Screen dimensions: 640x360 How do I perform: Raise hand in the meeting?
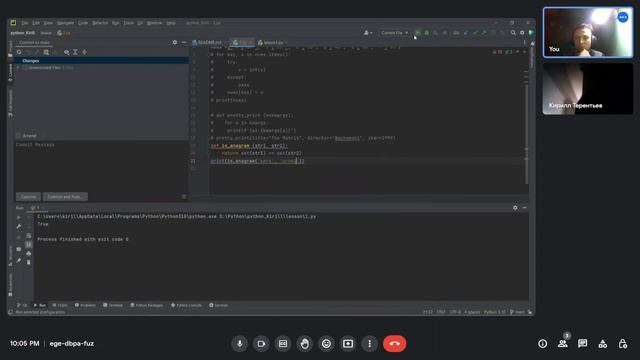(x=304, y=344)
